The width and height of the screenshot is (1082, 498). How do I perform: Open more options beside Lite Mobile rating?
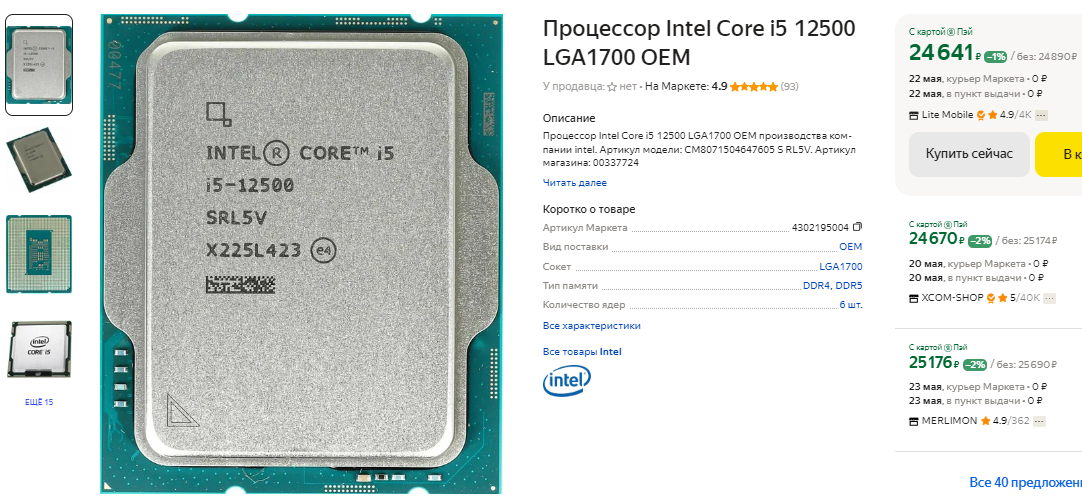pyautogui.click(x=1041, y=115)
